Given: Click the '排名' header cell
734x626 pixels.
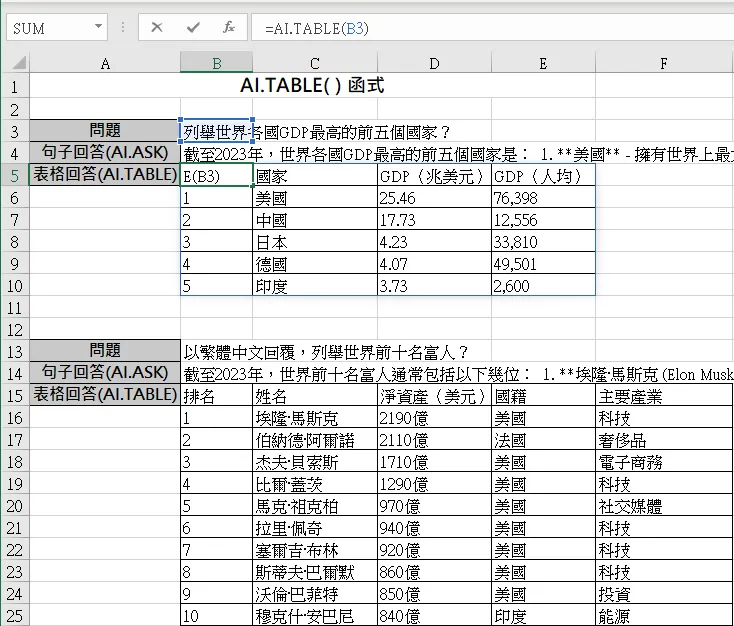Looking at the screenshot, I should tap(216, 396).
